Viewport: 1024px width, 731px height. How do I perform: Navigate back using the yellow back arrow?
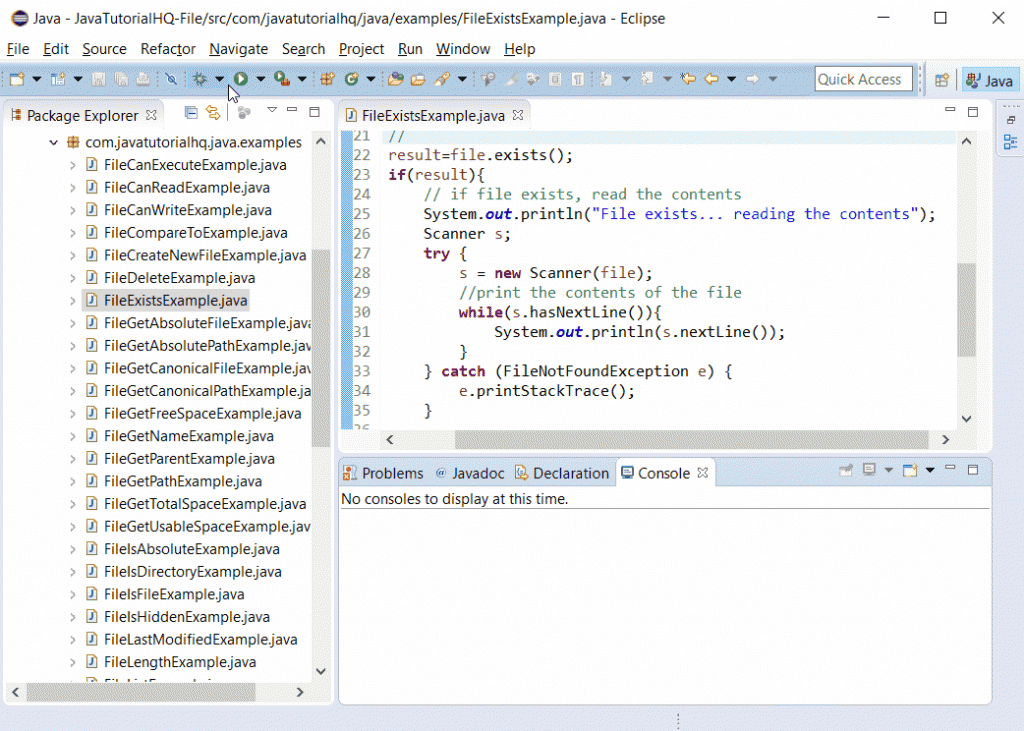click(711, 78)
